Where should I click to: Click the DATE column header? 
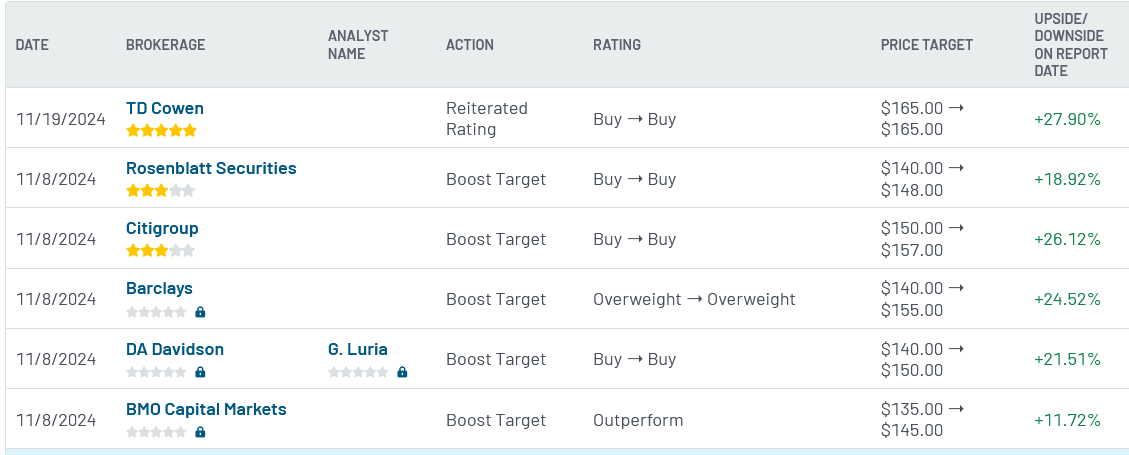(32, 45)
